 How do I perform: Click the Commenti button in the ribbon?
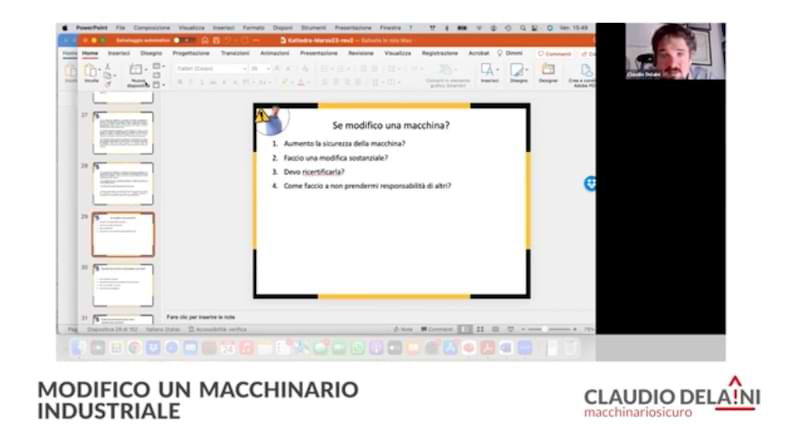click(555, 54)
